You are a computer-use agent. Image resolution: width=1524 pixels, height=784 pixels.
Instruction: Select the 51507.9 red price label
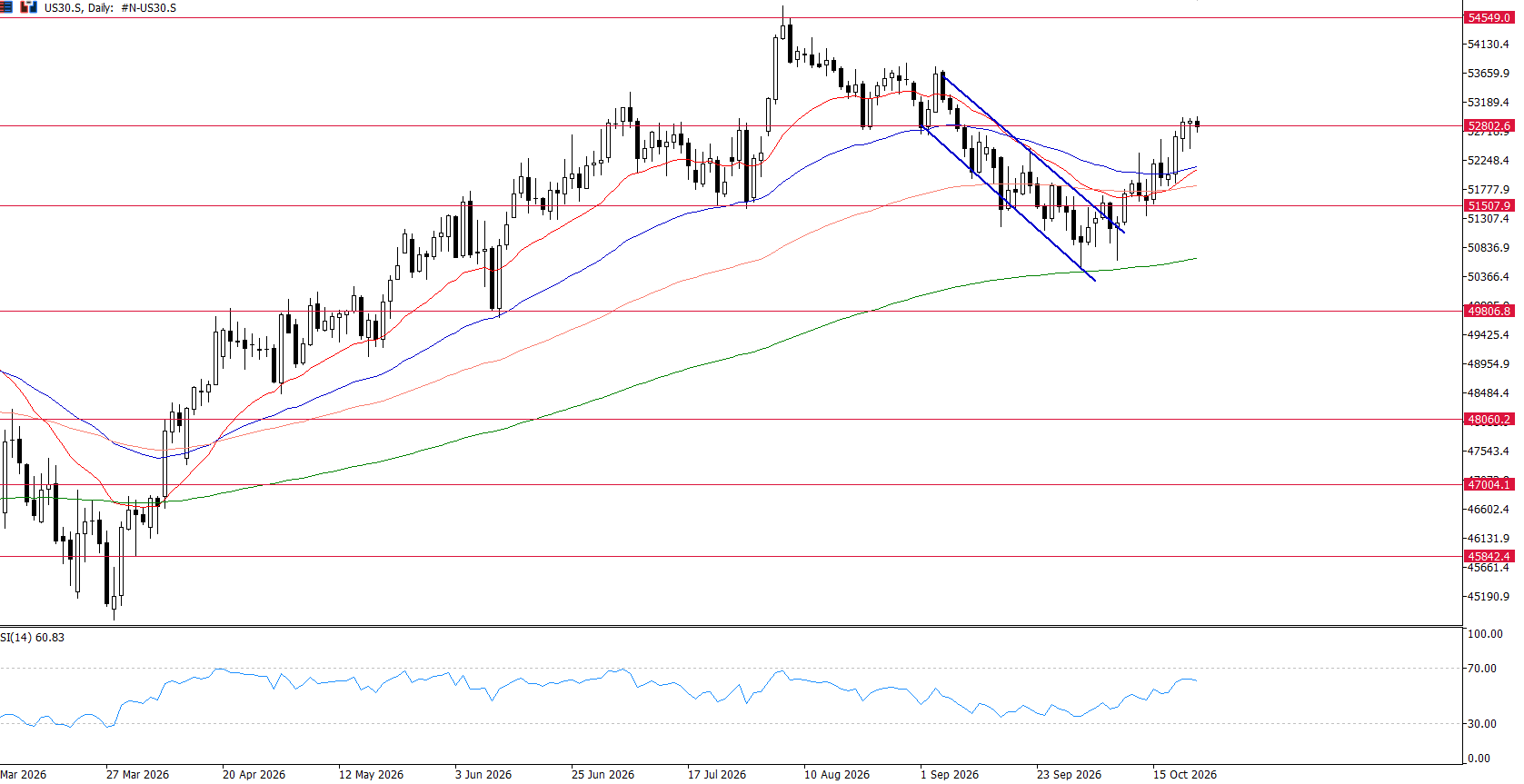click(x=1489, y=206)
